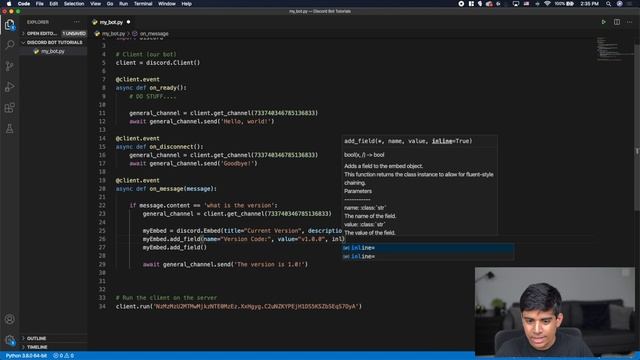Open editor More Actions ellipsis
640x360 pixels.
pos(629,22)
